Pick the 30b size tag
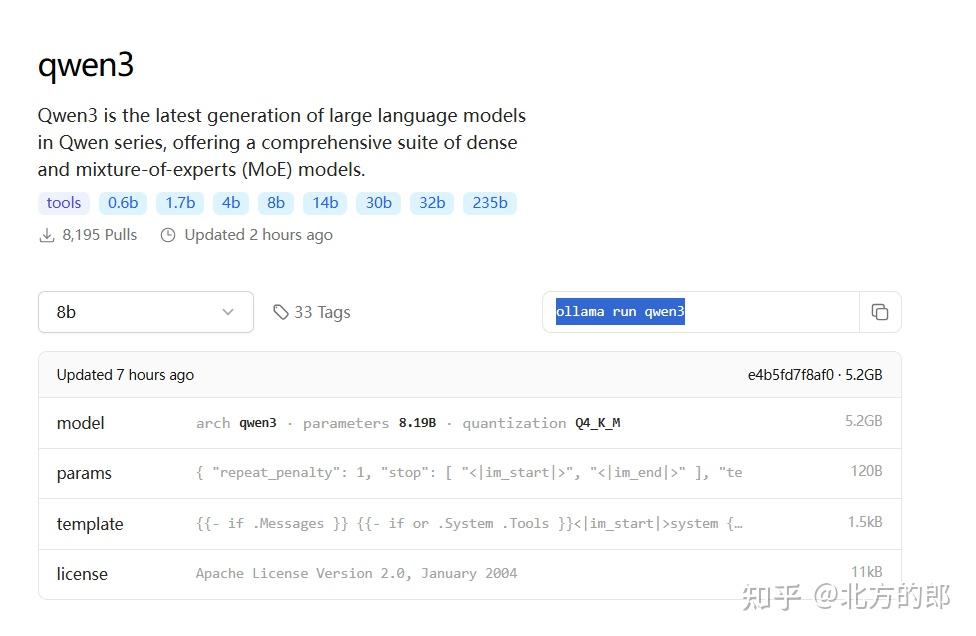 [378, 203]
